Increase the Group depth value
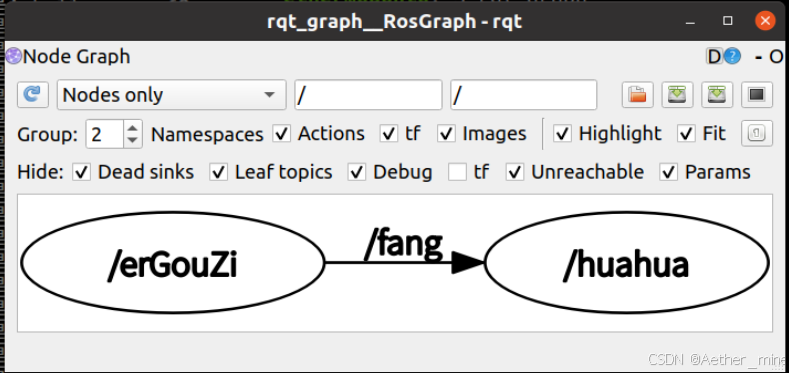This screenshot has width=789, height=373. (133, 128)
